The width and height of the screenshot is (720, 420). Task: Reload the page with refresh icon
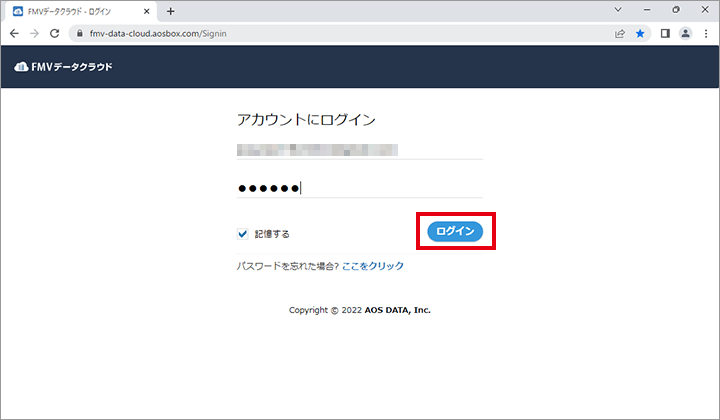[57, 33]
